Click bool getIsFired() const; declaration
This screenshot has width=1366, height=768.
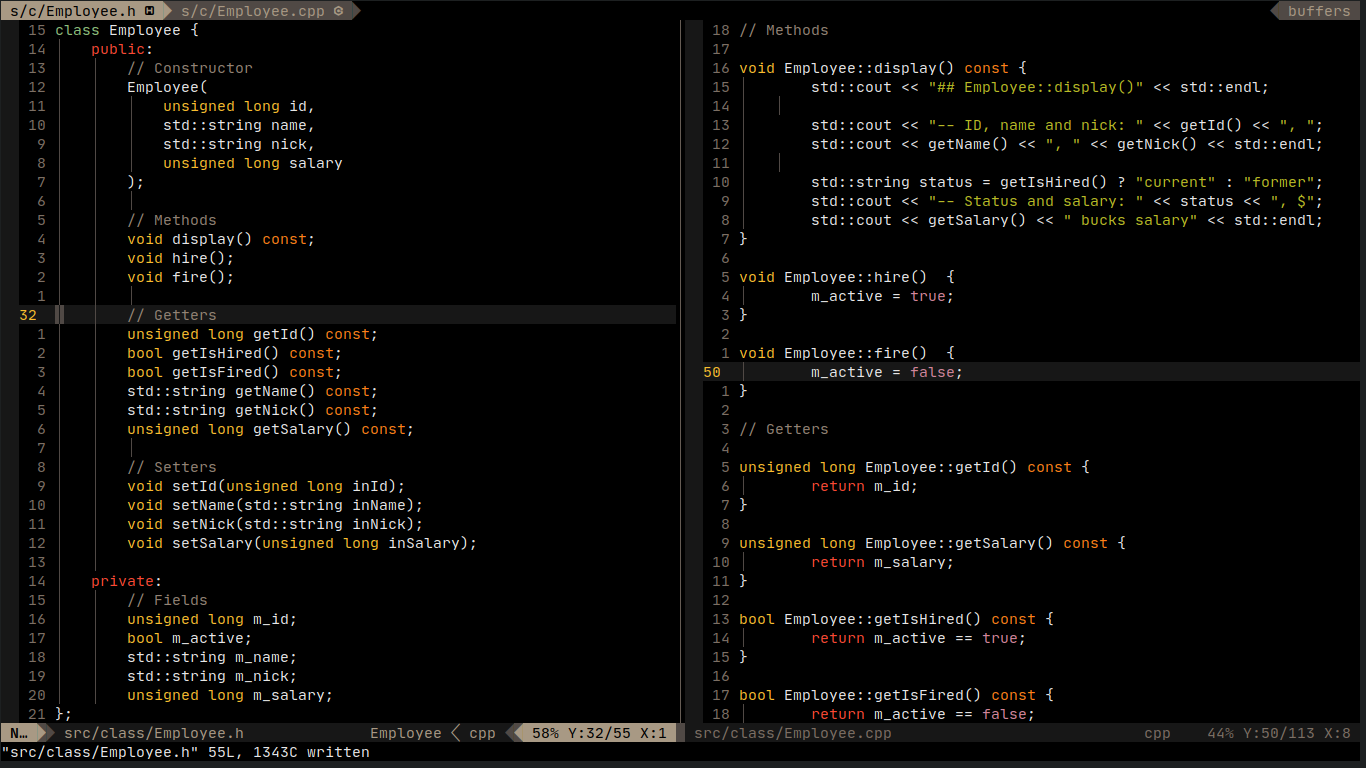pyautogui.click(x=235, y=372)
